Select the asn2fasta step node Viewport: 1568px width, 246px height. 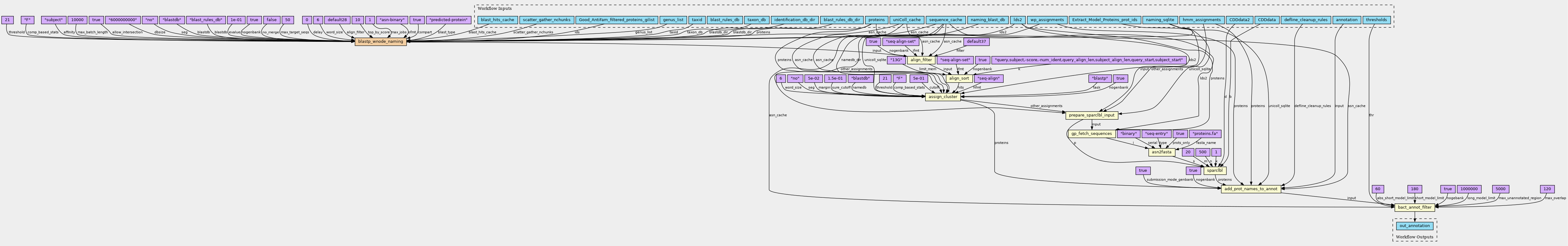click(1161, 152)
